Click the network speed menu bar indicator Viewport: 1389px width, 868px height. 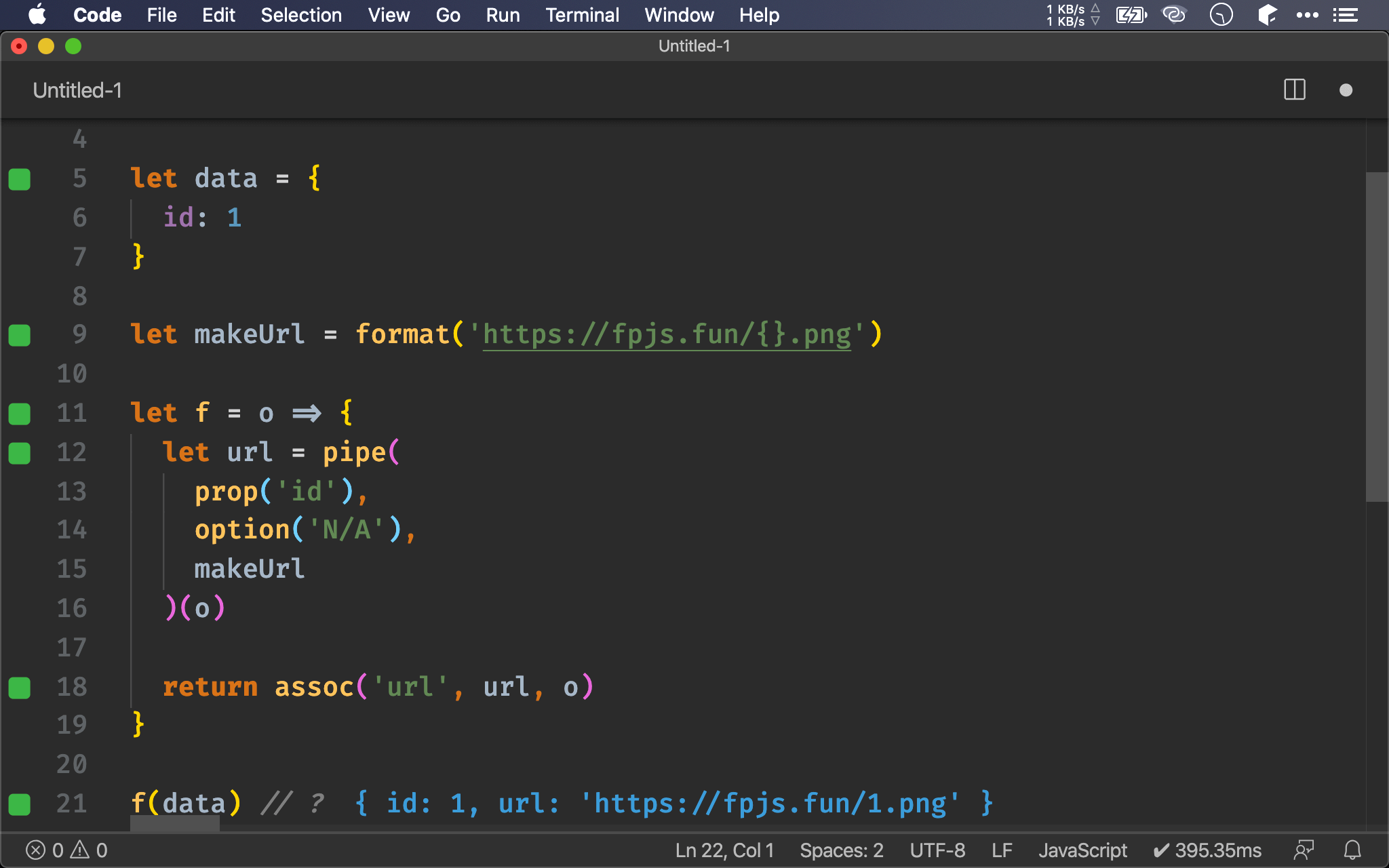coord(1073,15)
